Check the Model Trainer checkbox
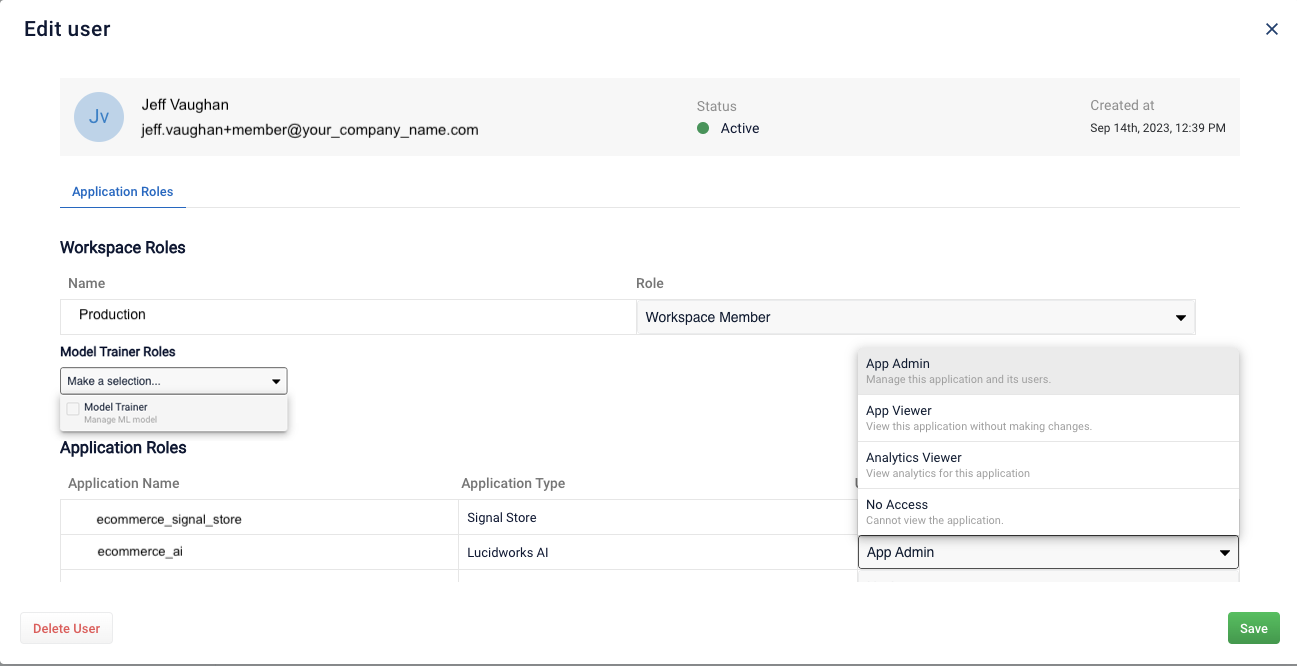Viewport: 1297px width, 666px height. pos(73,409)
